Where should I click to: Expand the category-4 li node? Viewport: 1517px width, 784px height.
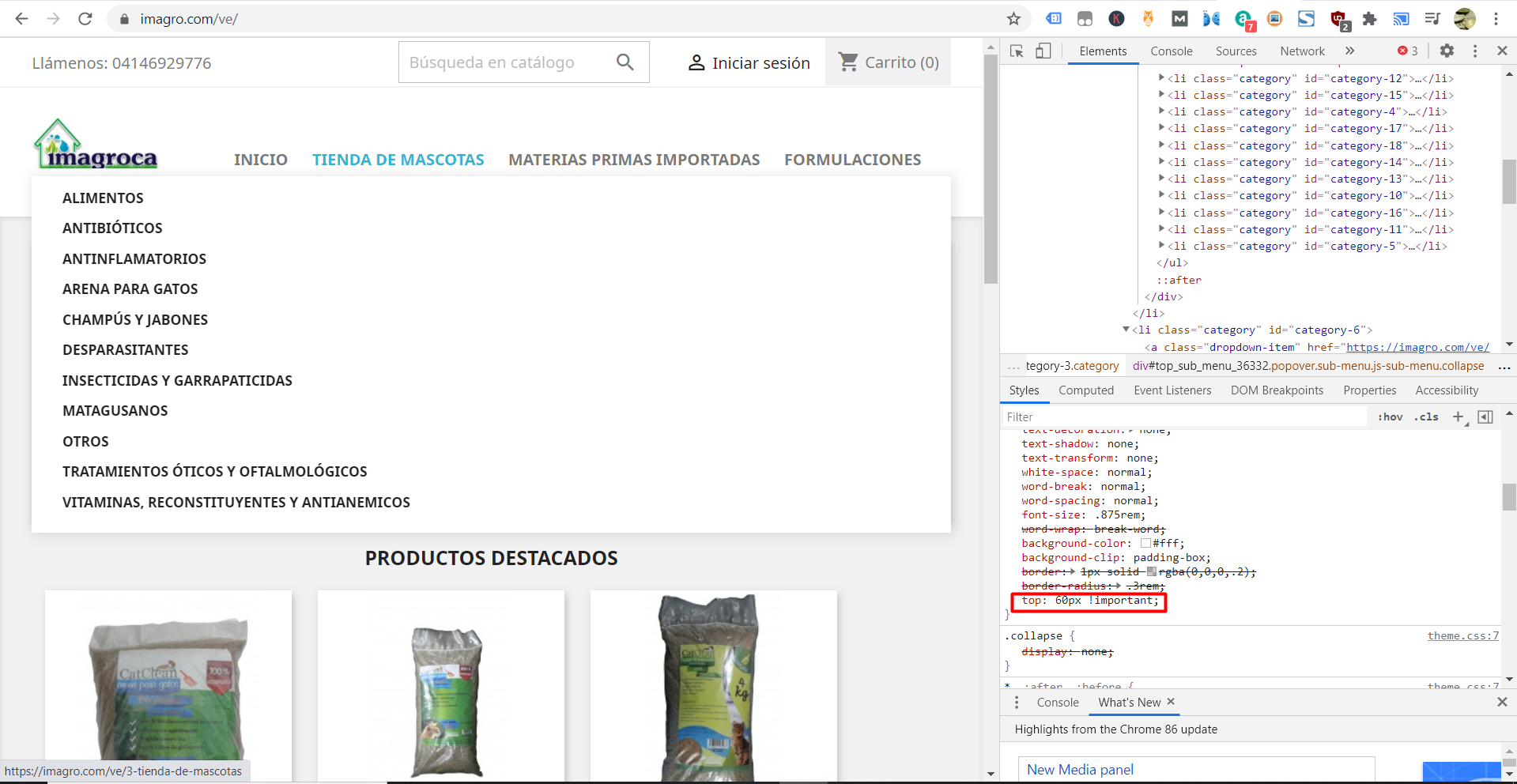(1161, 111)
